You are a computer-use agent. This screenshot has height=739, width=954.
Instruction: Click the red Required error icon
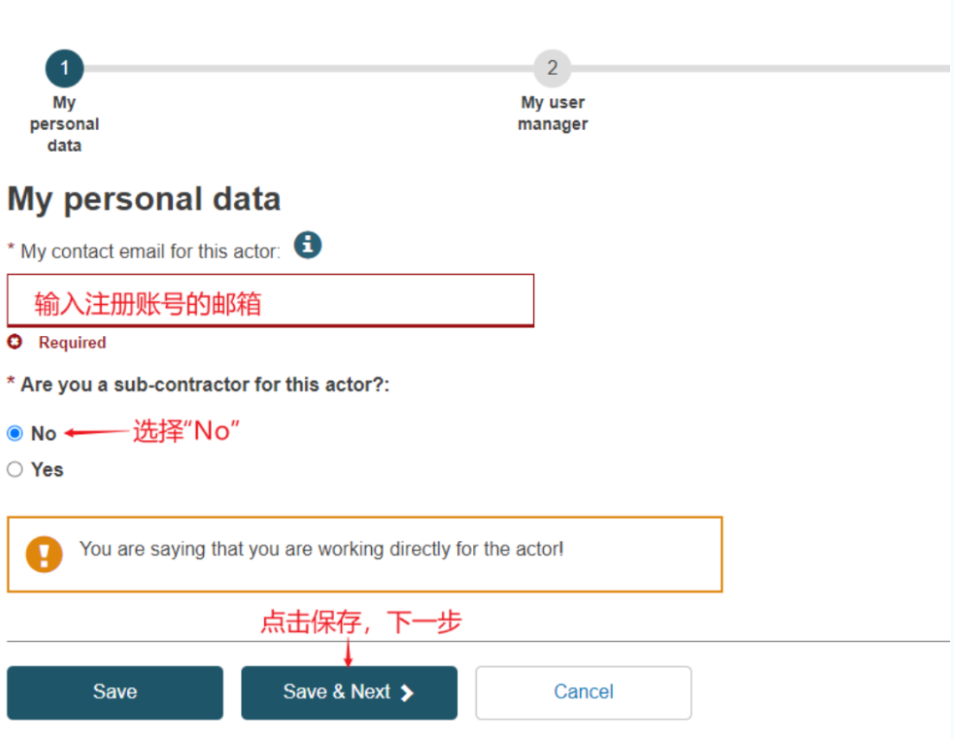15,342
